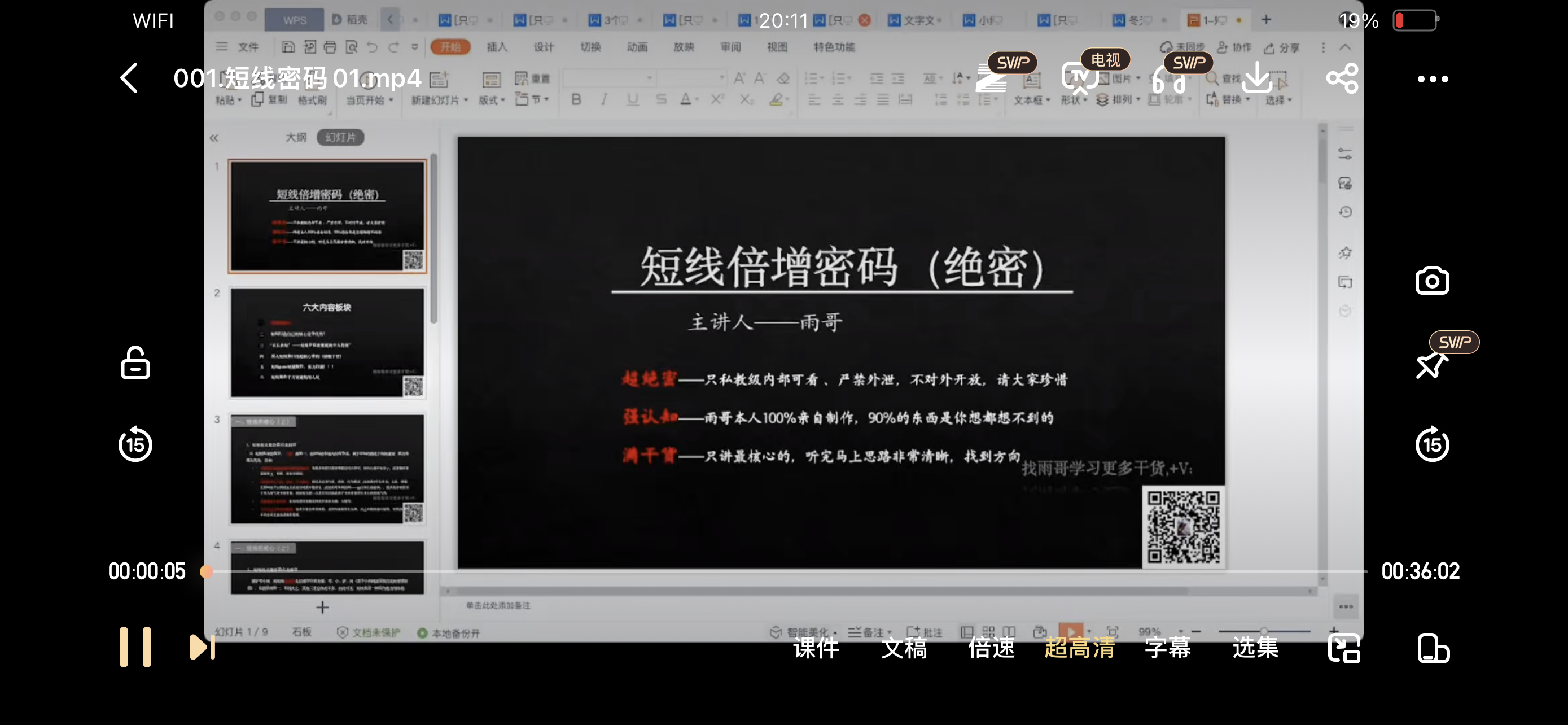Open the picture-in-picture window icon
1568x725 pixels.
coord(1343,648)
